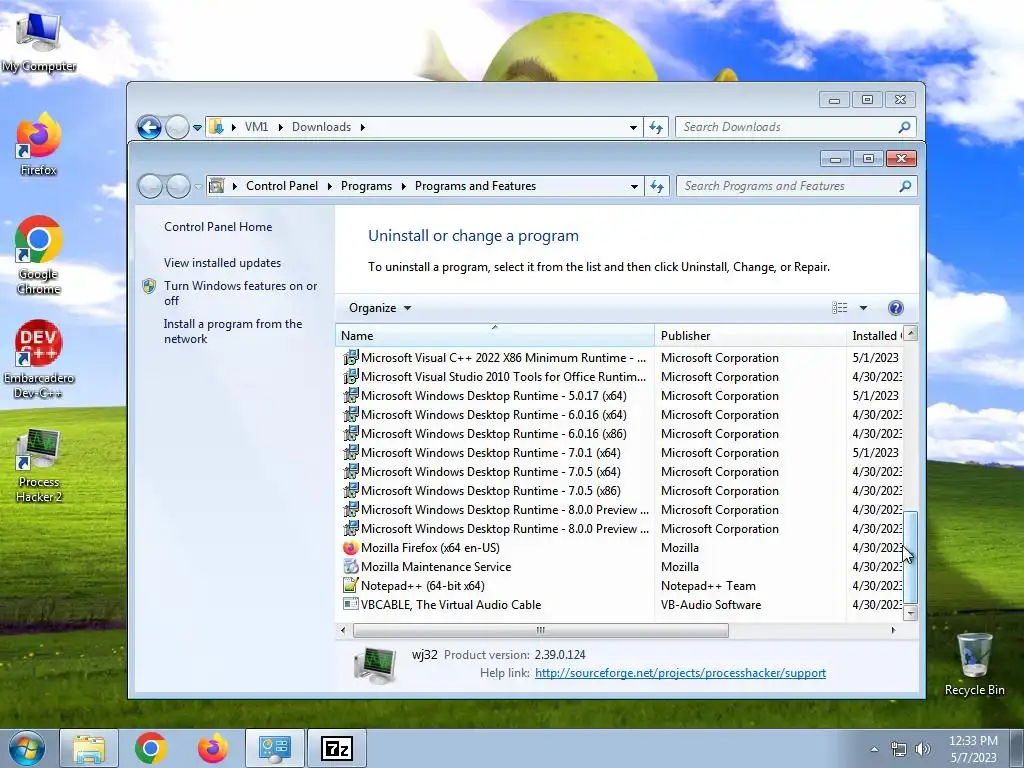1024x768 pixels.
Task: Open the 7-Zip taskbar button
Action: tap(337, 748)
